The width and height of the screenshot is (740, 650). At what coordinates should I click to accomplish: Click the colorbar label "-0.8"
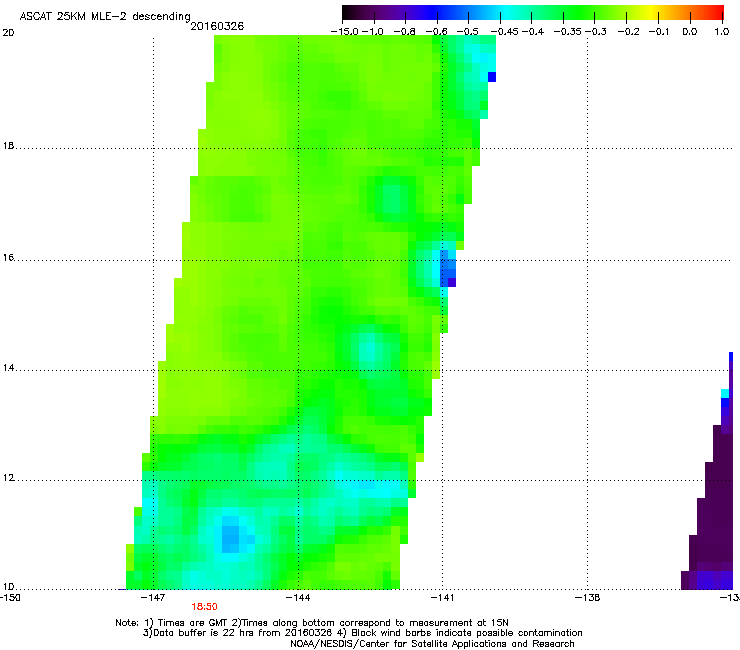(x=404, y=32)
